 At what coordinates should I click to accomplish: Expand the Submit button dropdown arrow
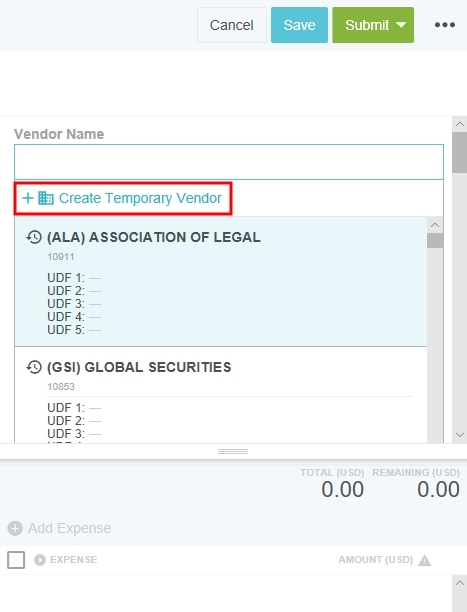pos(401,25)
